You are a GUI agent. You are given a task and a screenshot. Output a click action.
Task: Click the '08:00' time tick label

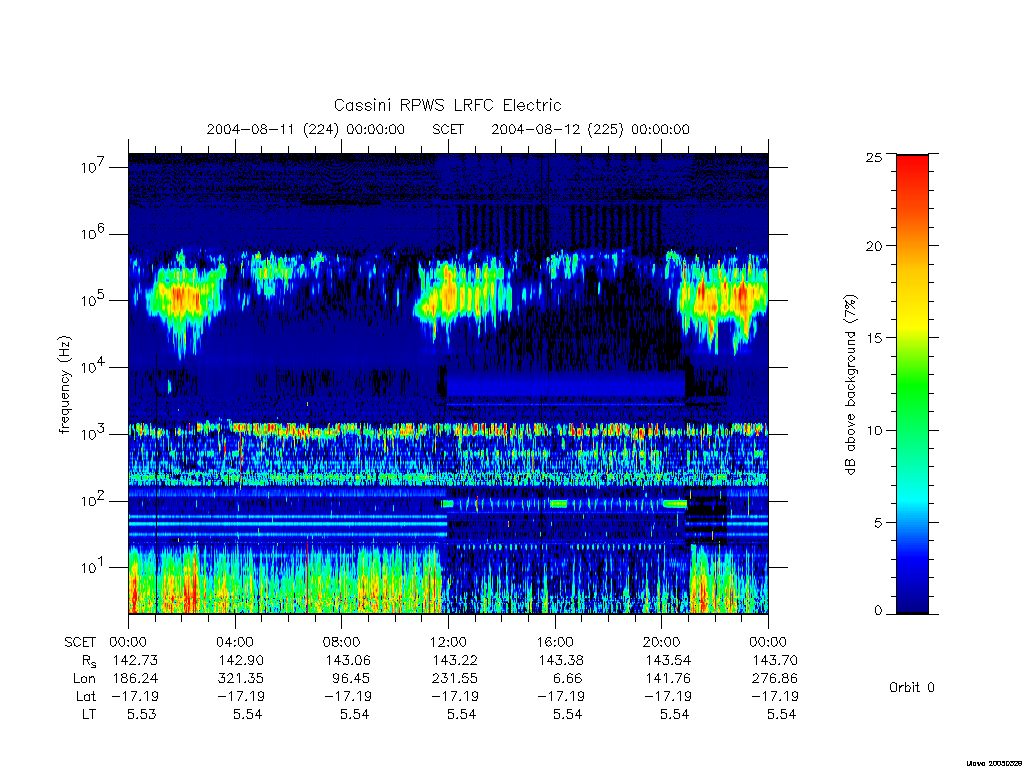342,642
